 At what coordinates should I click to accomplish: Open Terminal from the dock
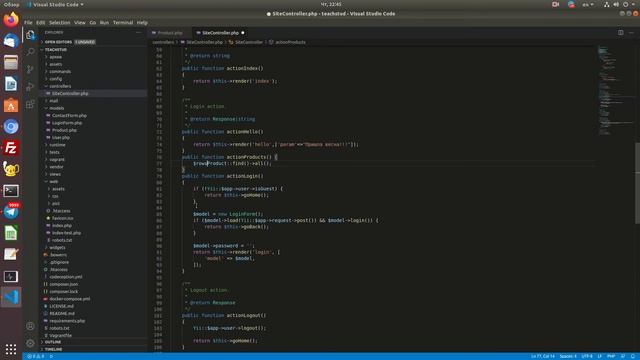(11, 191)
